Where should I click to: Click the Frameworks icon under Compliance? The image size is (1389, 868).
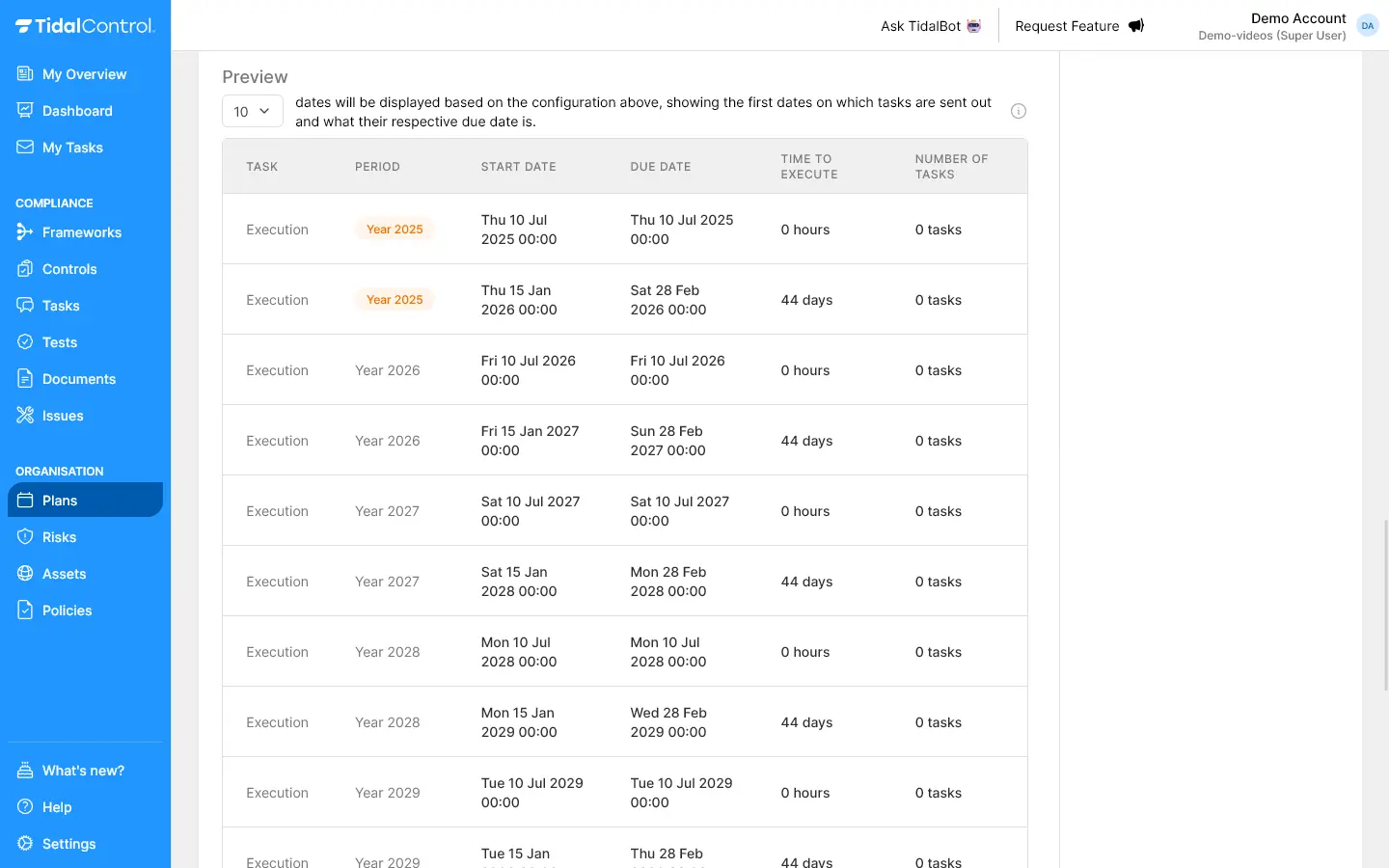25,232
